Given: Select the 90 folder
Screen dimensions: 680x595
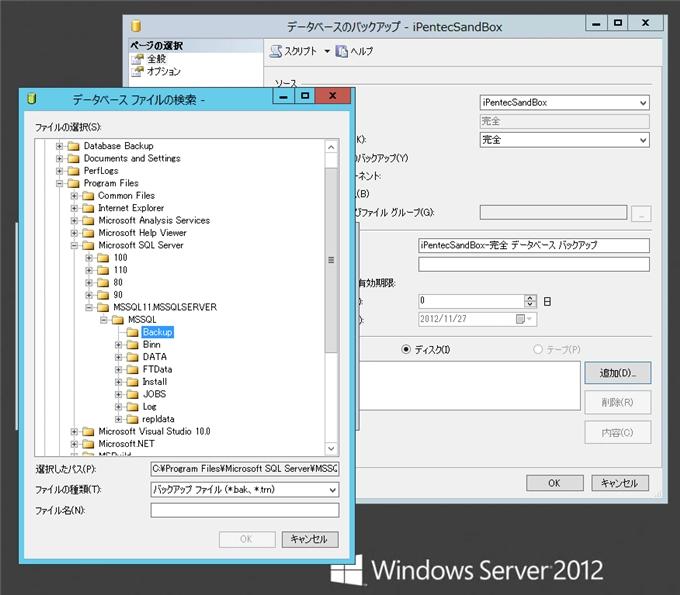Looking at the screenshot, I should tap(118, 295).
